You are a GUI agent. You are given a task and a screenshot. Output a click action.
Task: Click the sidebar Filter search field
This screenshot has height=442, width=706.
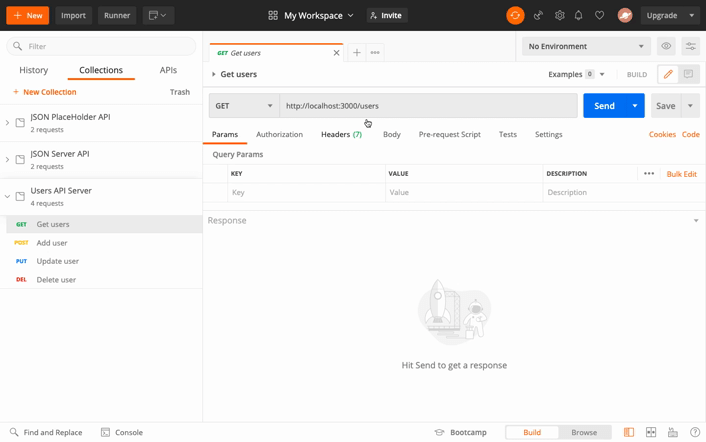click(101, 46)
